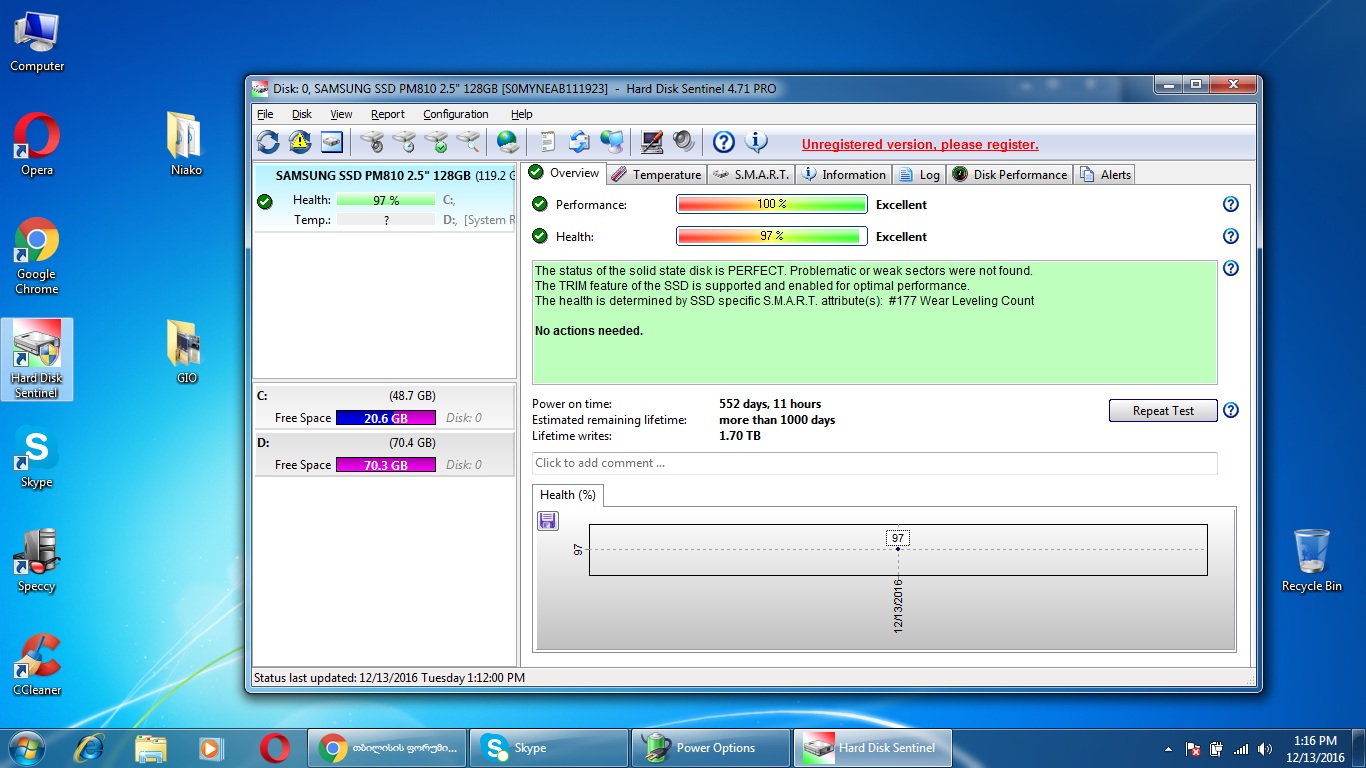Click the disk icon with magnifying glass

468,142
